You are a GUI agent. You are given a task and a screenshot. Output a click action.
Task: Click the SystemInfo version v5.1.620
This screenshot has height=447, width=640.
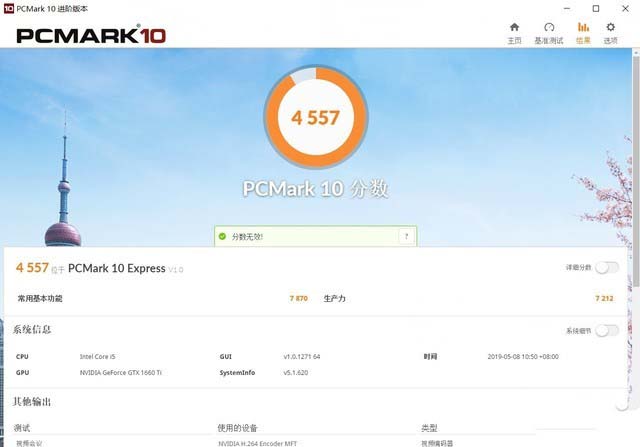point(296,372)
